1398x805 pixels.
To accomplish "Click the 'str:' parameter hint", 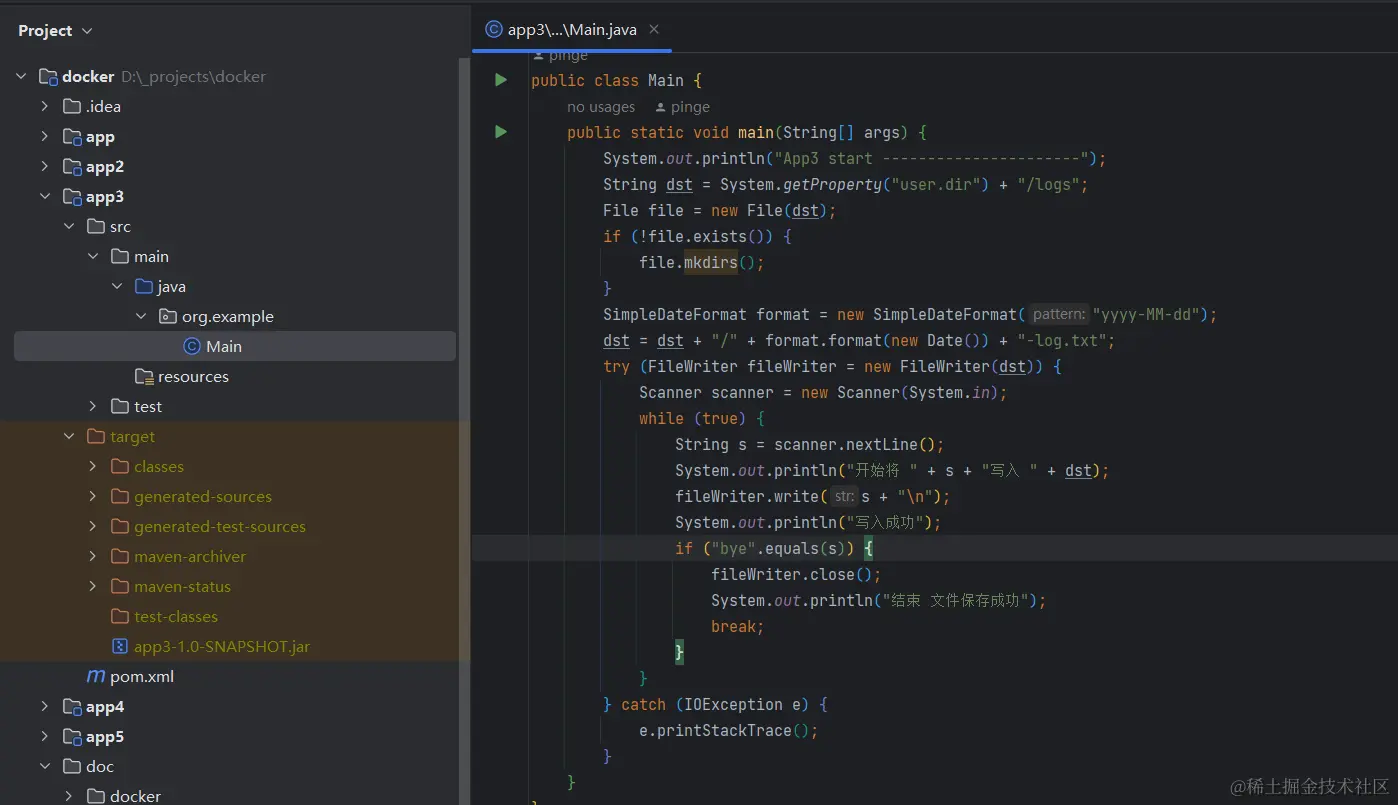I will pos(845,496).
